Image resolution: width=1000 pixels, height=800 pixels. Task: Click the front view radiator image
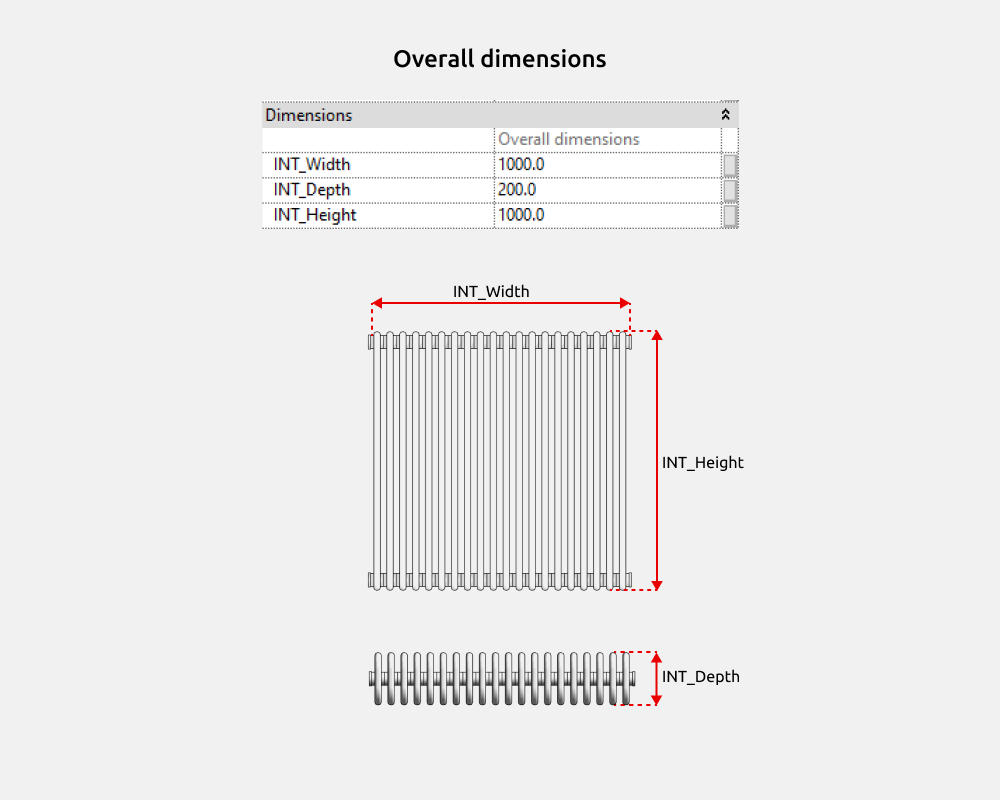[x=500, y=461]
